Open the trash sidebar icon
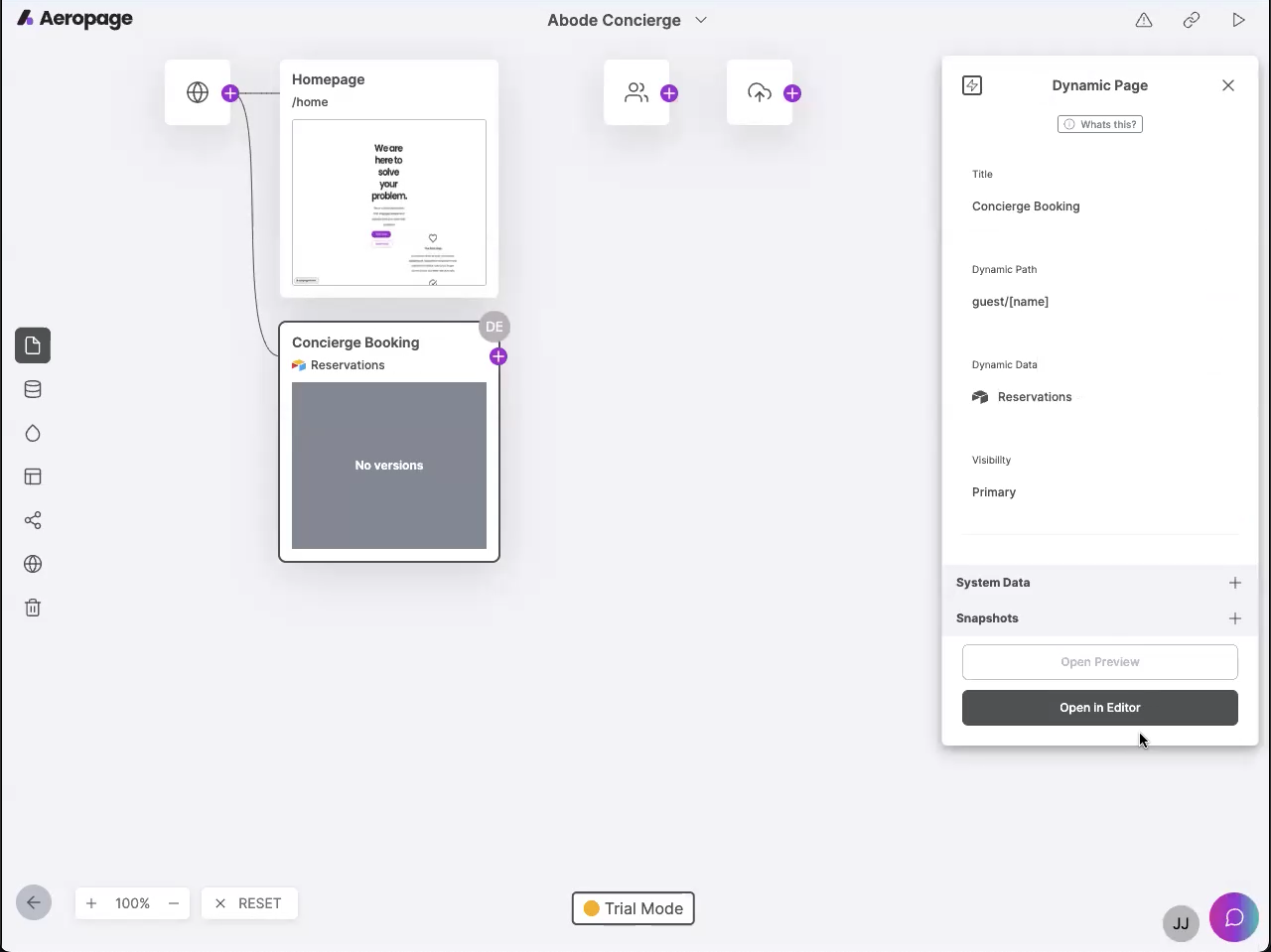The image size is (1271, 952). click(33, 608)
